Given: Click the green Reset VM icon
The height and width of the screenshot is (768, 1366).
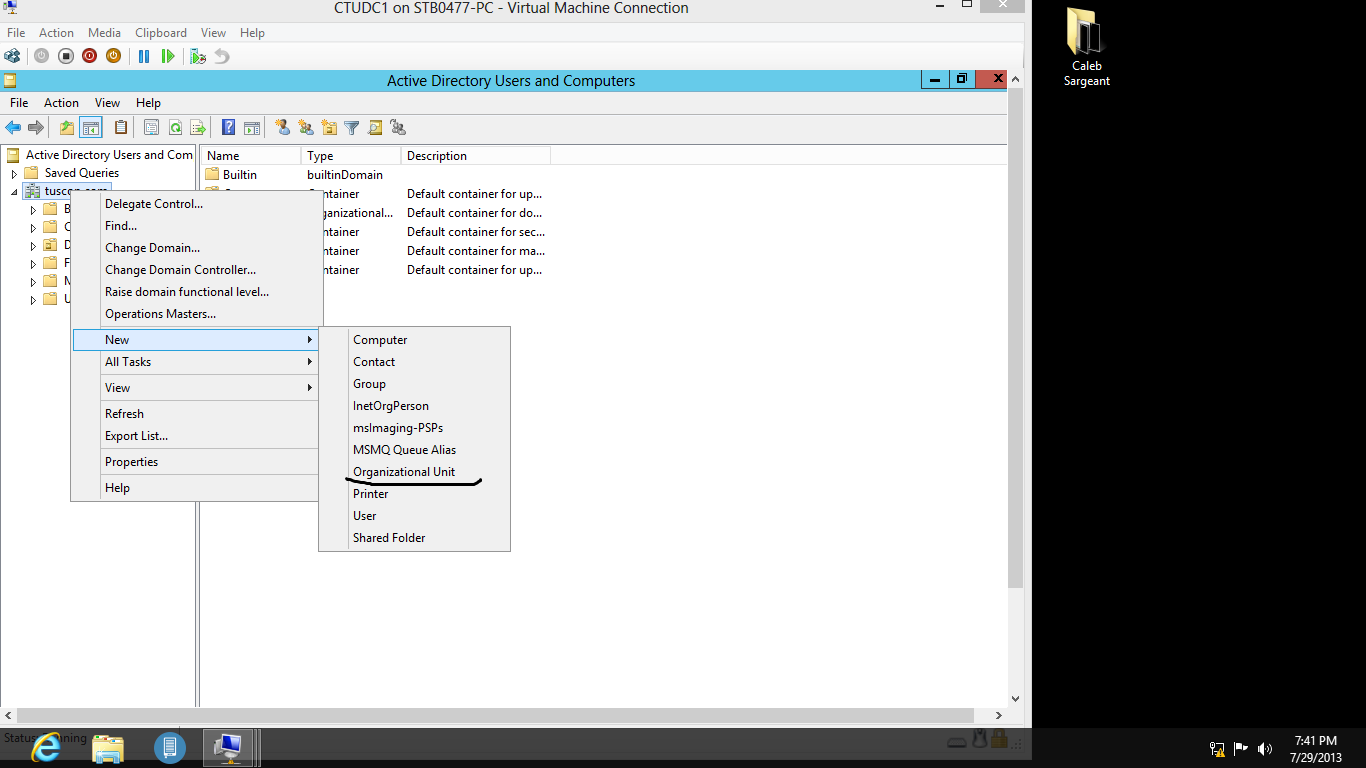Looking at the screenshot, I should click(168, 56).
